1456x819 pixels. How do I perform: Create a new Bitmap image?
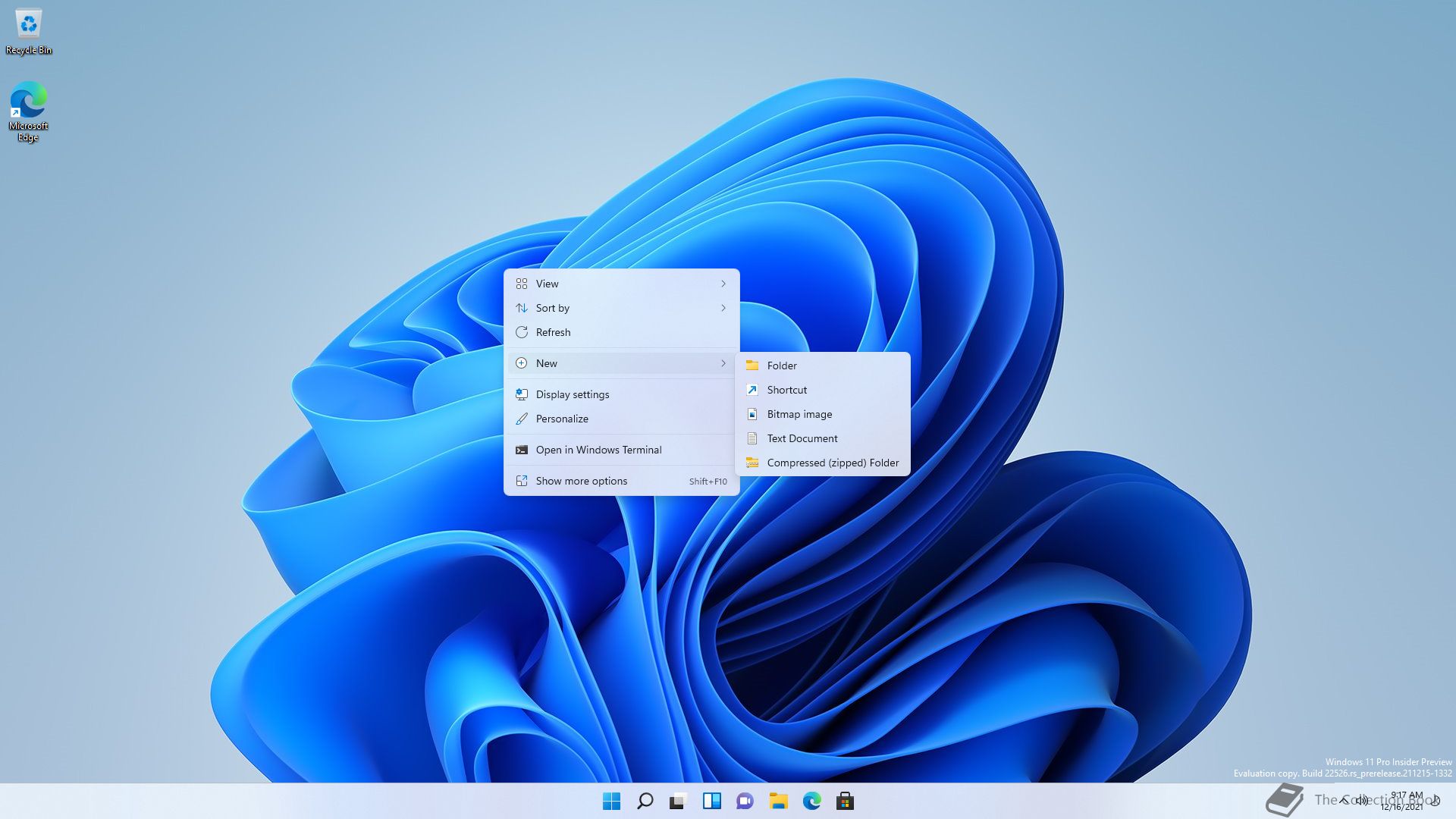coord(823,414)
